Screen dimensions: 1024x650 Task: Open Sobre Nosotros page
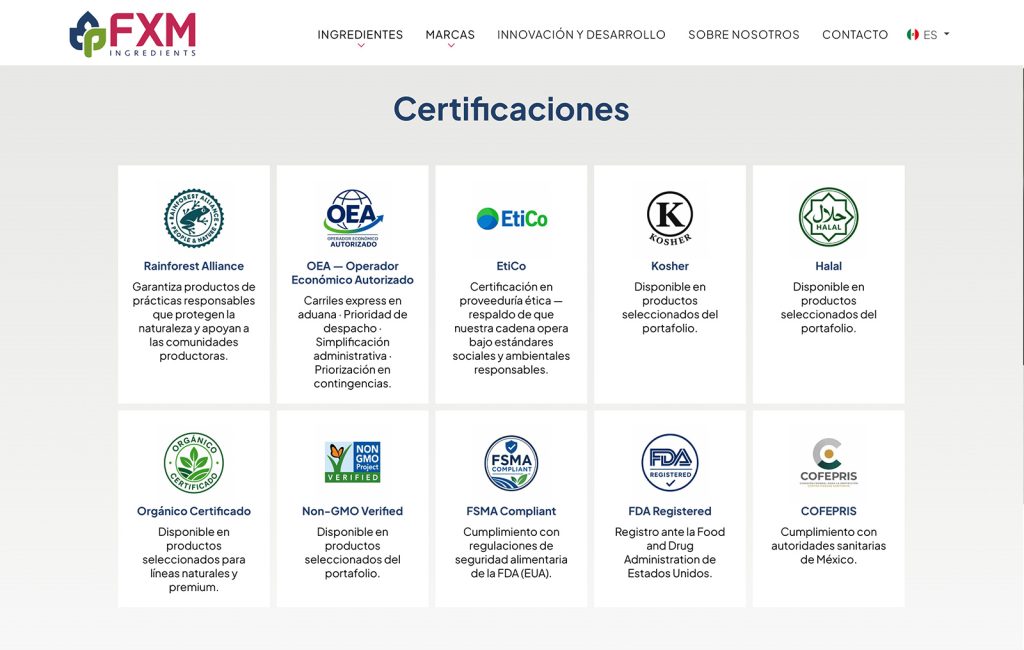pyautogui.click(x=744, y=35)
